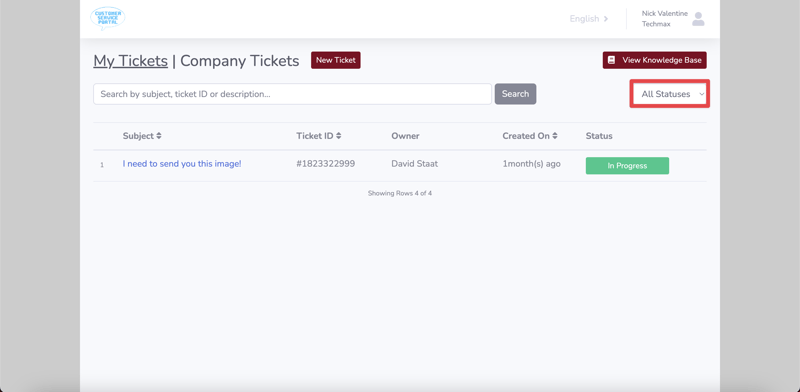The width and height of the screenshot is (800, 392).
Task: Focus the ticket search input field
Action: 292,94
